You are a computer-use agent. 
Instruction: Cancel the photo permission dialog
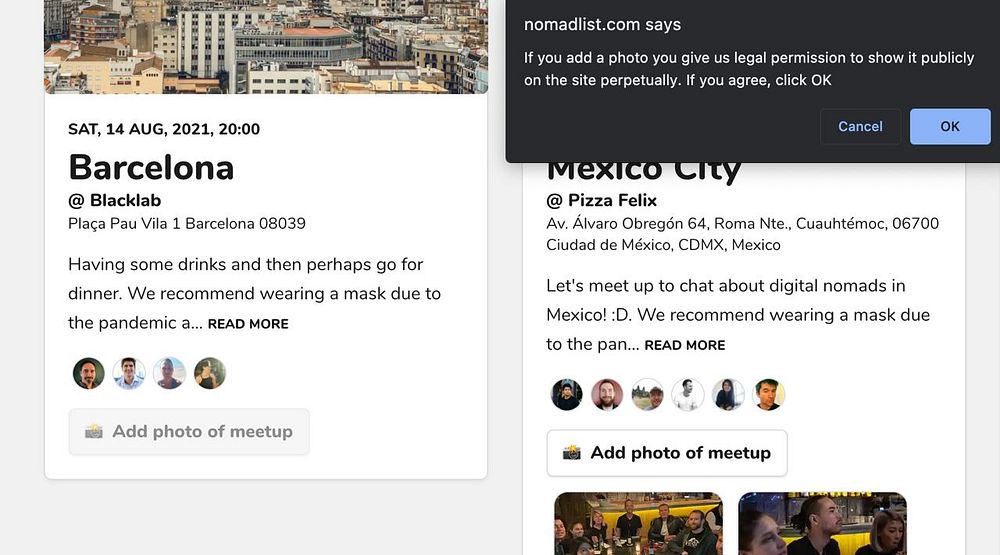point(860,126)
